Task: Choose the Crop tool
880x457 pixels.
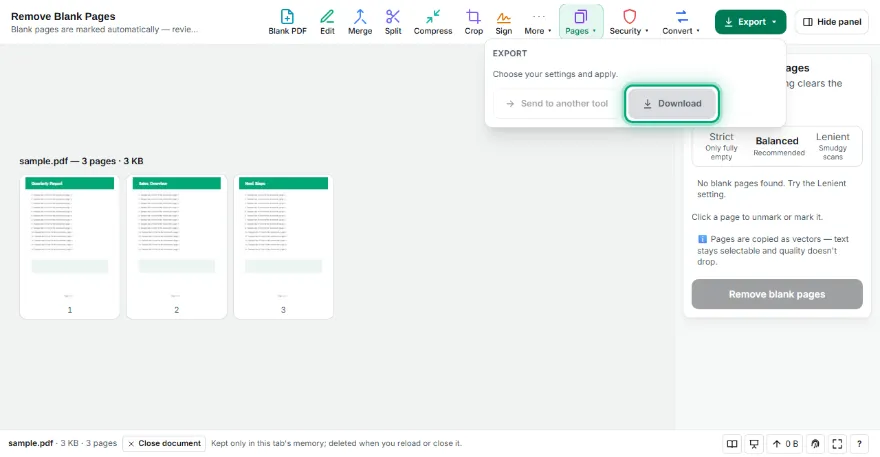Action: 474,22
